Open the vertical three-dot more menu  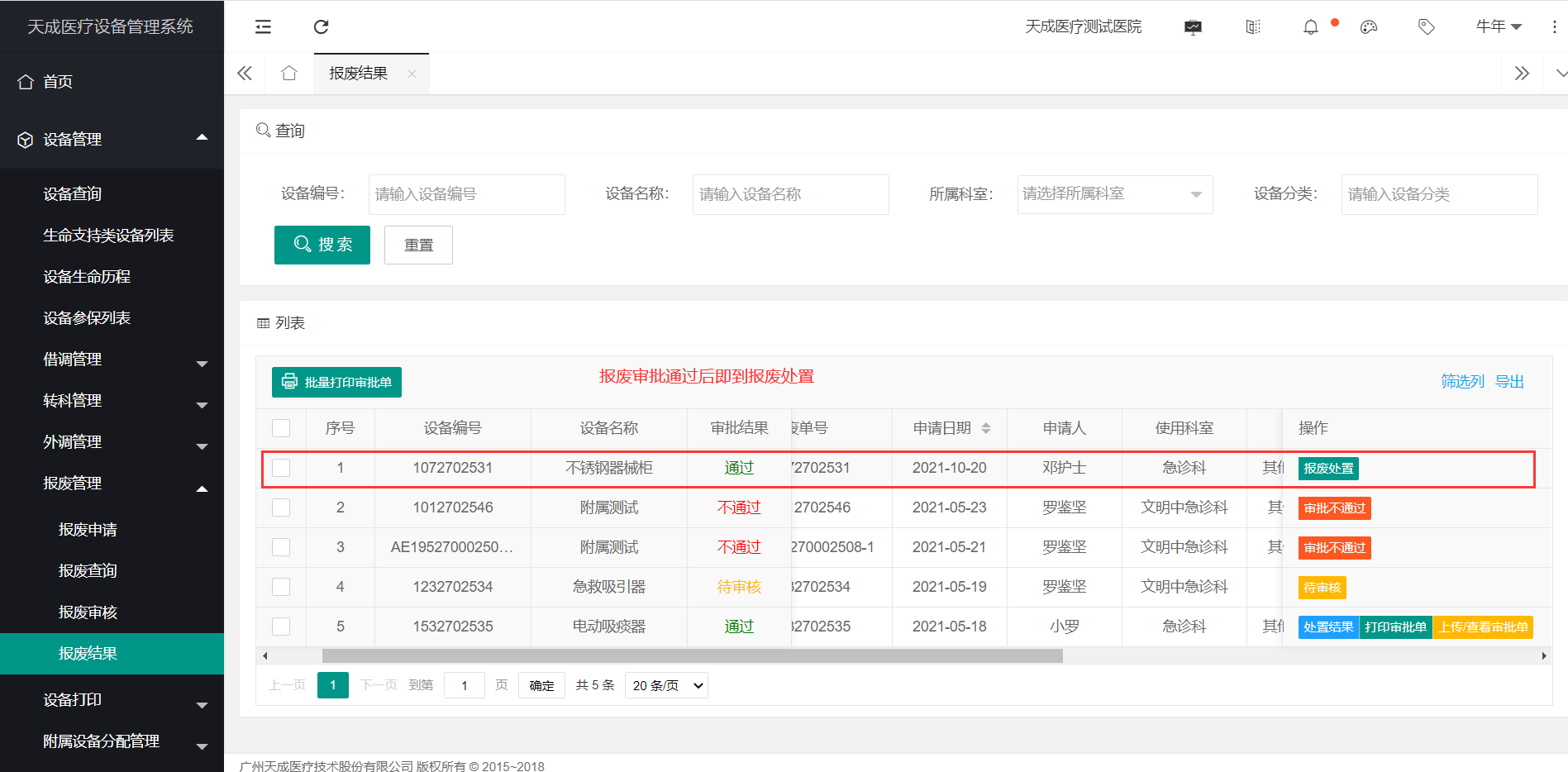tap(1554, 27)
